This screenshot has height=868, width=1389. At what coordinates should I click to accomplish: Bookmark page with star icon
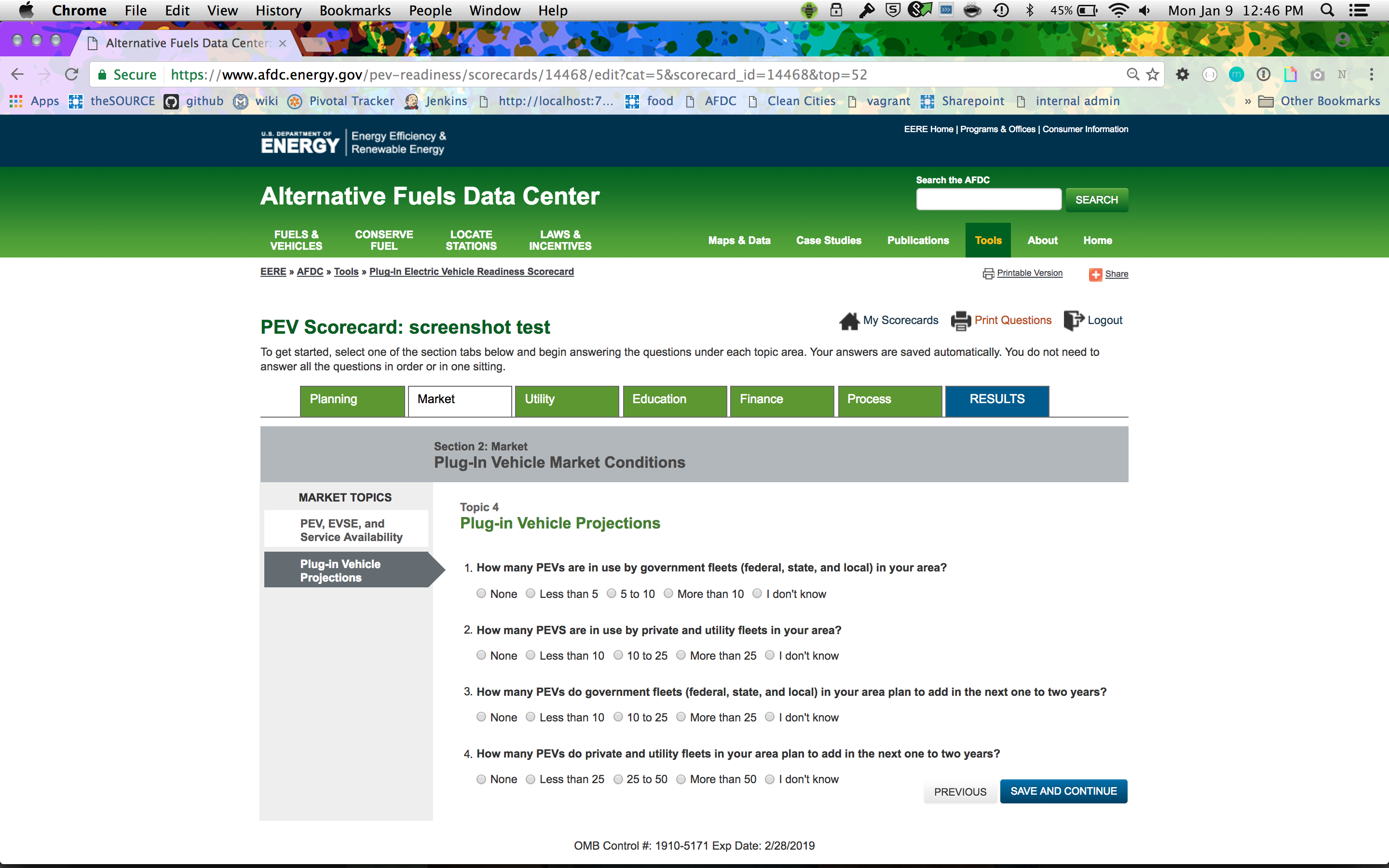(1153, 75)
